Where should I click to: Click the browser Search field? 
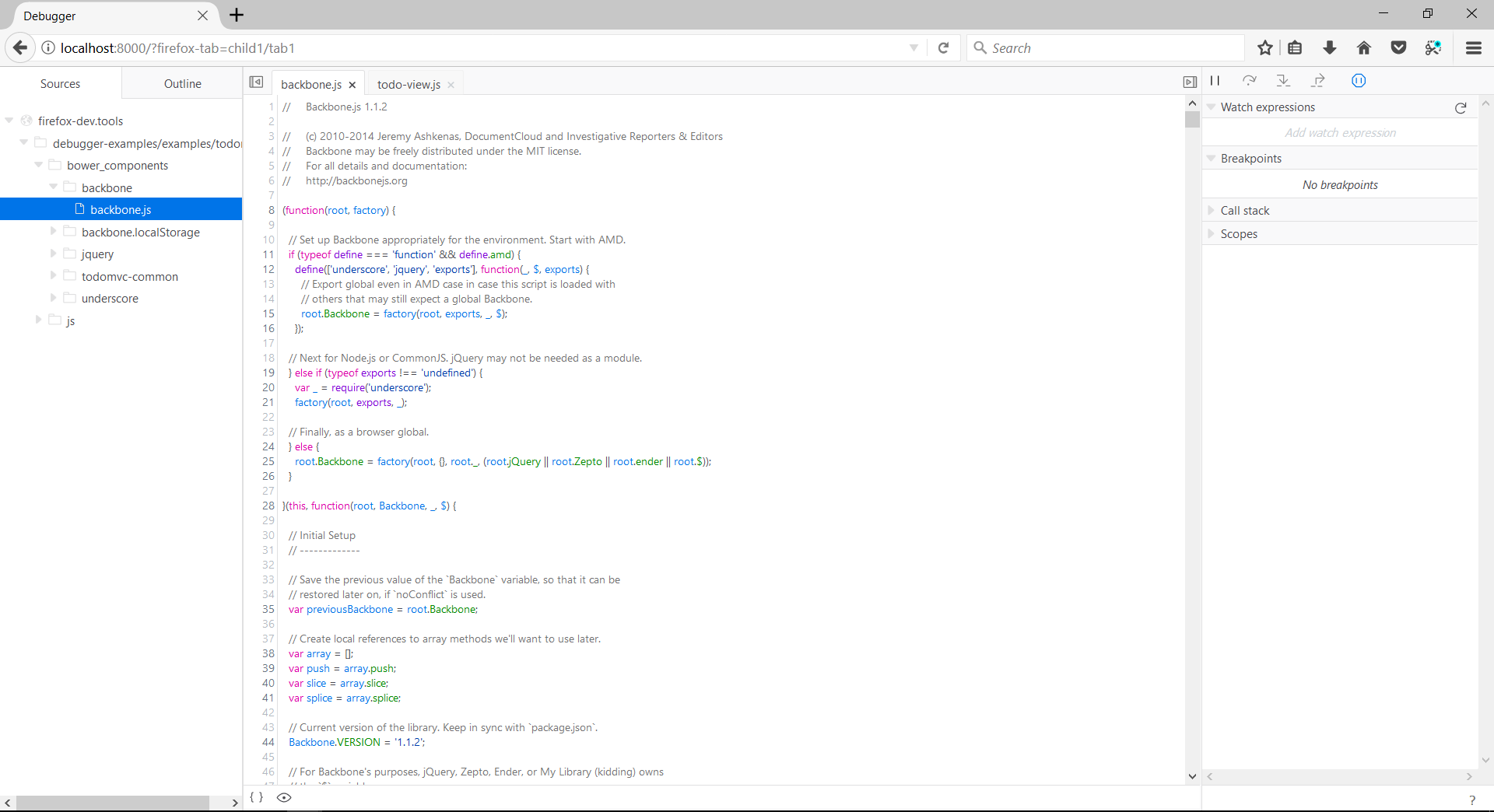click(x=1105, y=48)
